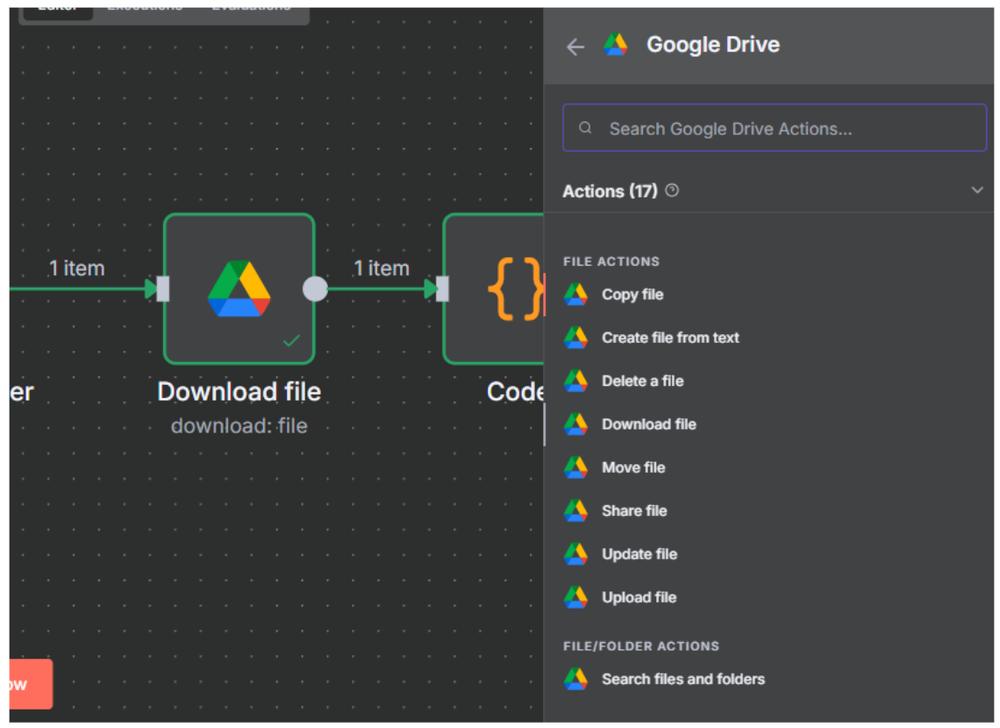Select the Download file node's Google Drive icon
The width and height of the screenshot is (1000, 728).
(x=239, y=290)
